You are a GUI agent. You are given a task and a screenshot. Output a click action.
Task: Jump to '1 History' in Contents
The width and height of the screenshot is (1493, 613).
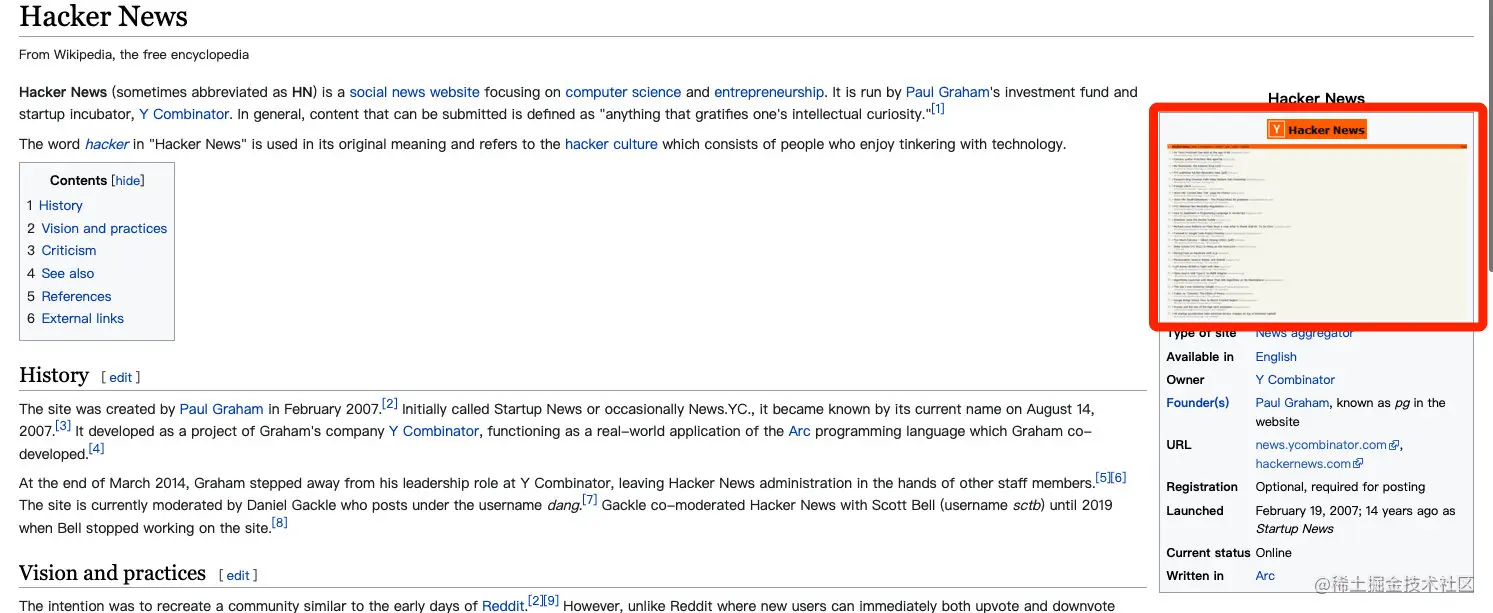(55, 205)
